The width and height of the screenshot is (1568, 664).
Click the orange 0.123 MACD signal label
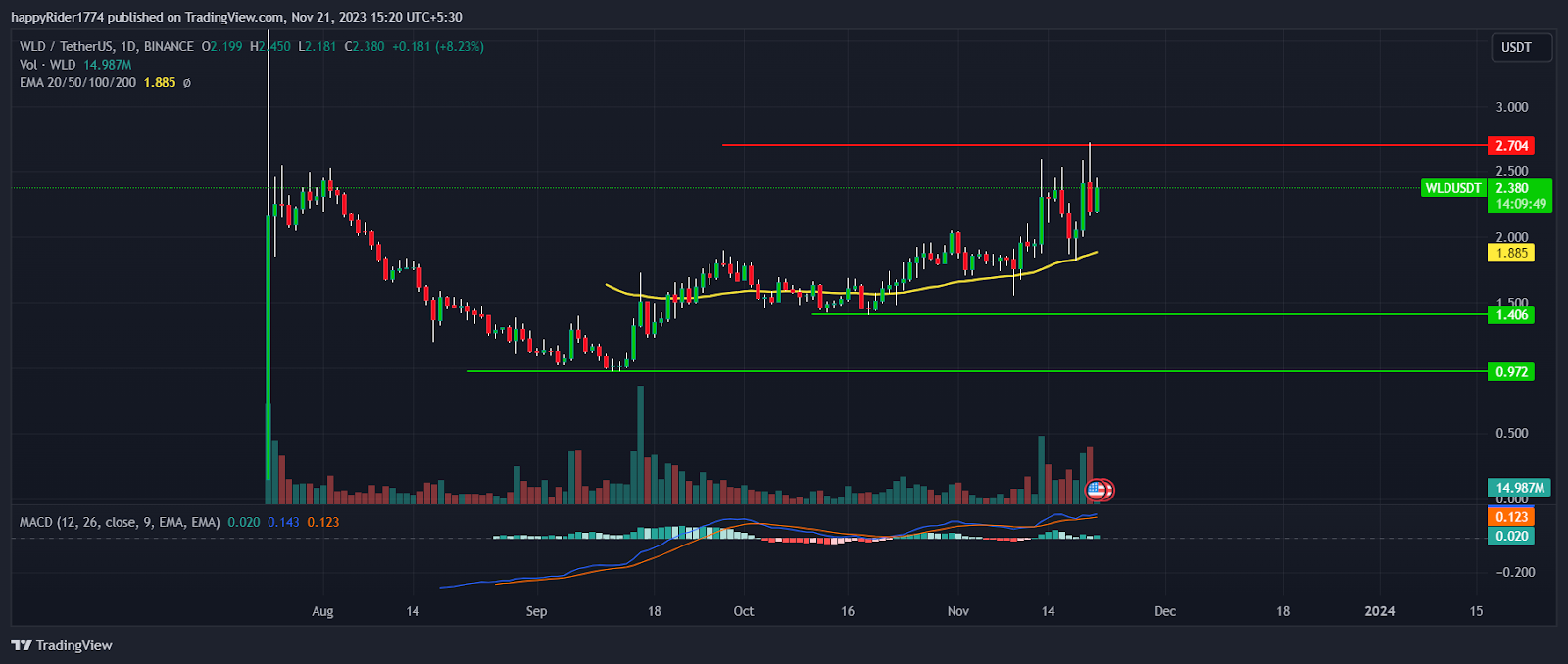coord(1511,517)
